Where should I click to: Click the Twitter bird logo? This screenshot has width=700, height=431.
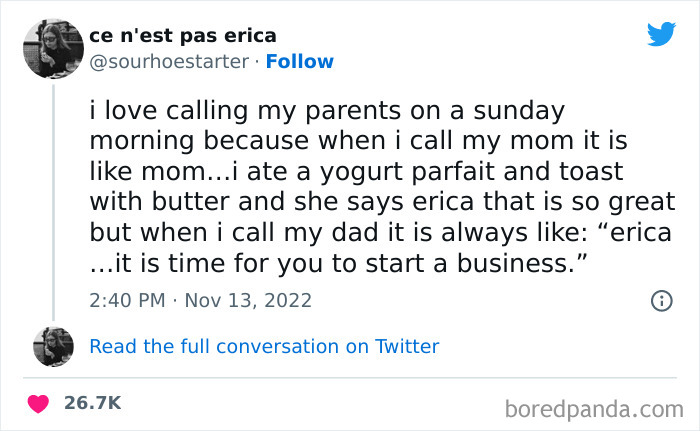[661, 33]
